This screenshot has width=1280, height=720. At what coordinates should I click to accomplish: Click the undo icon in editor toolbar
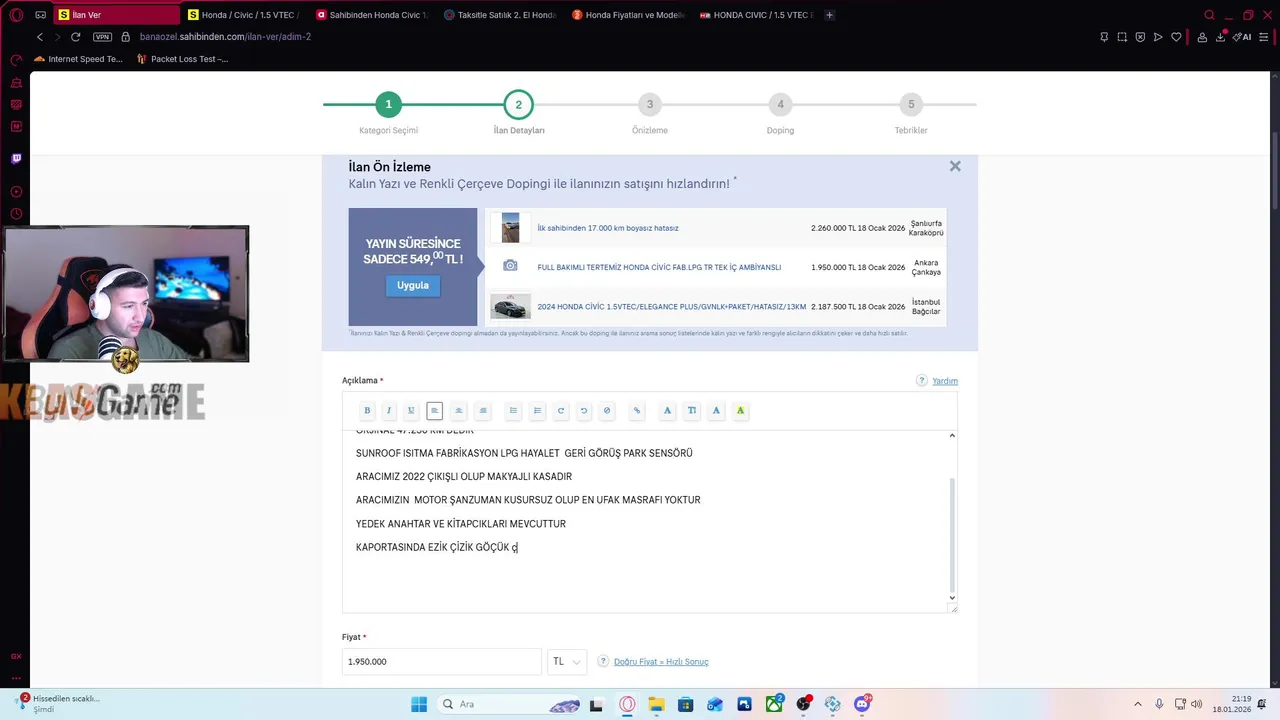coord(584,411)
